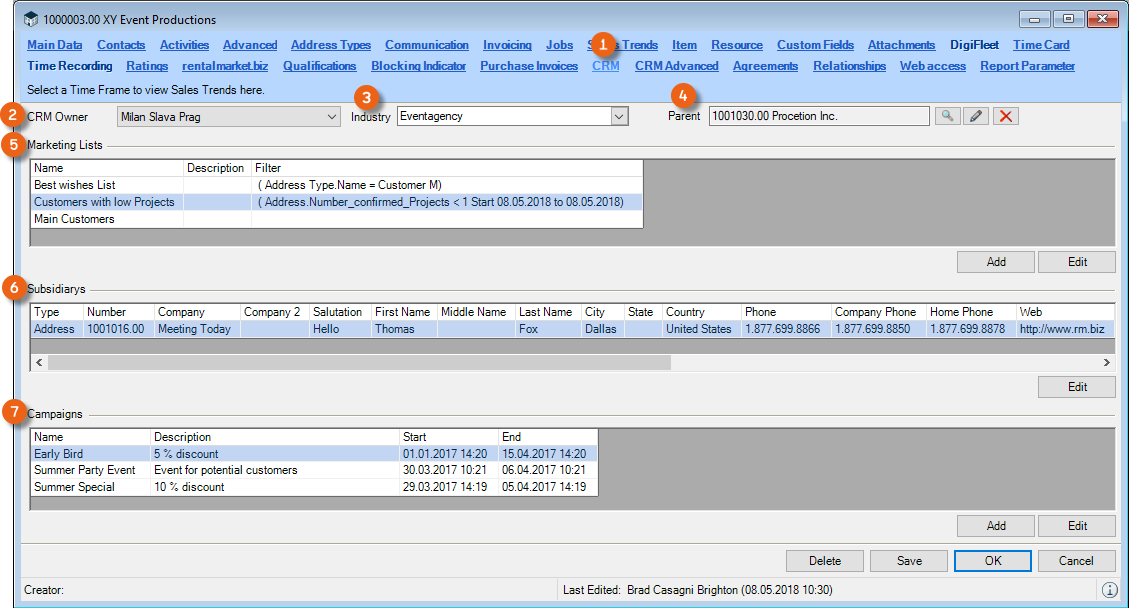Click the red X to remove Parent
This screenshot has height=608, width=1129.
1006,117
